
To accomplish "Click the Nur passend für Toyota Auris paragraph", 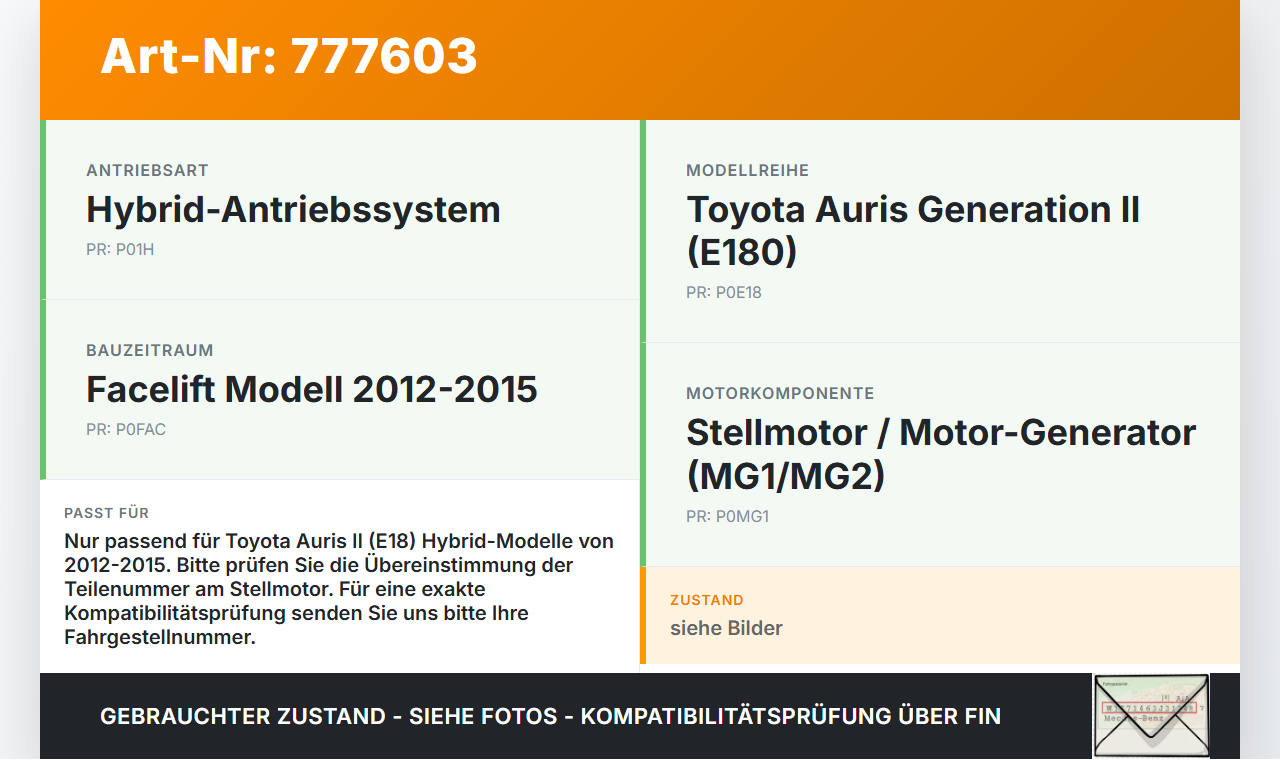I will 339,589.
